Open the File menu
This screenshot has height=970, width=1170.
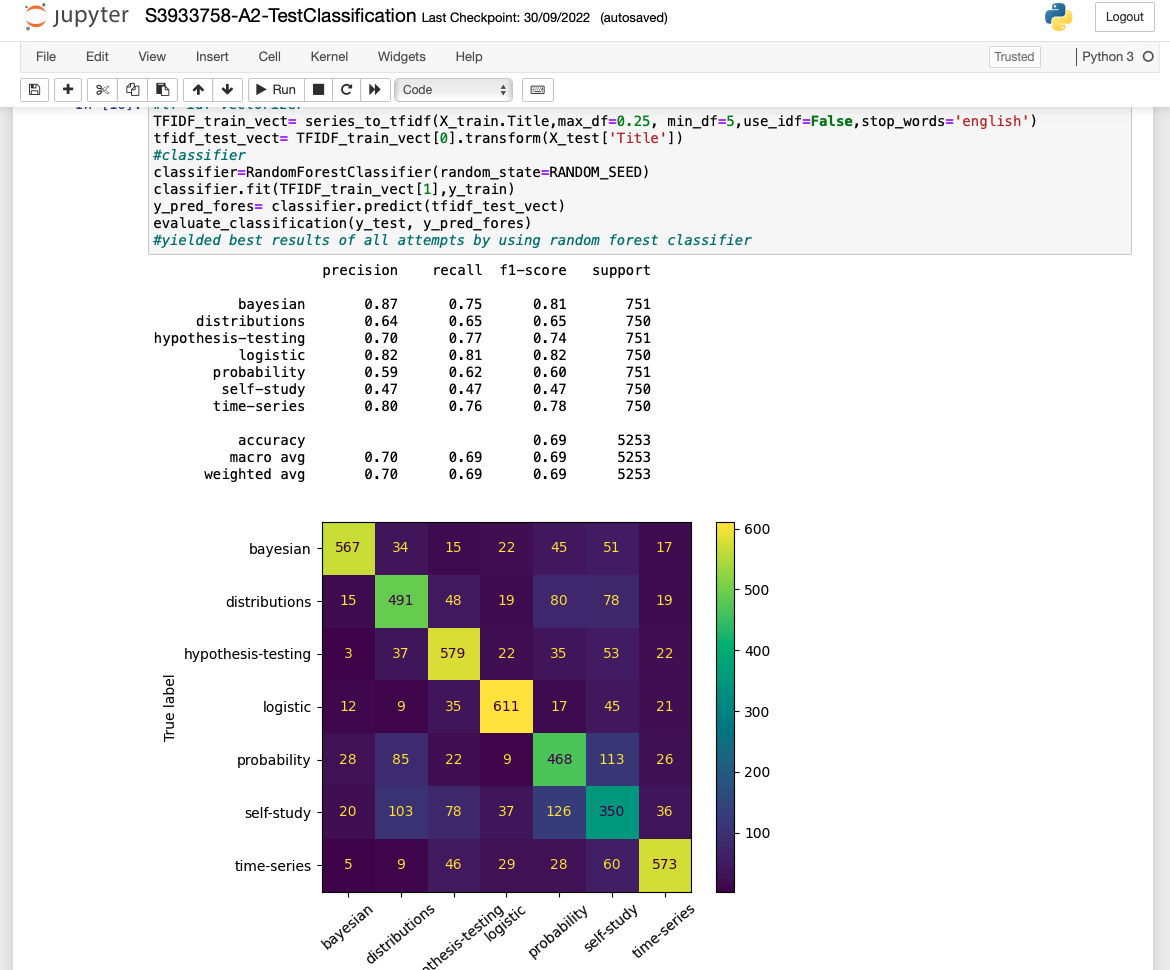click(x=46, y=57)
